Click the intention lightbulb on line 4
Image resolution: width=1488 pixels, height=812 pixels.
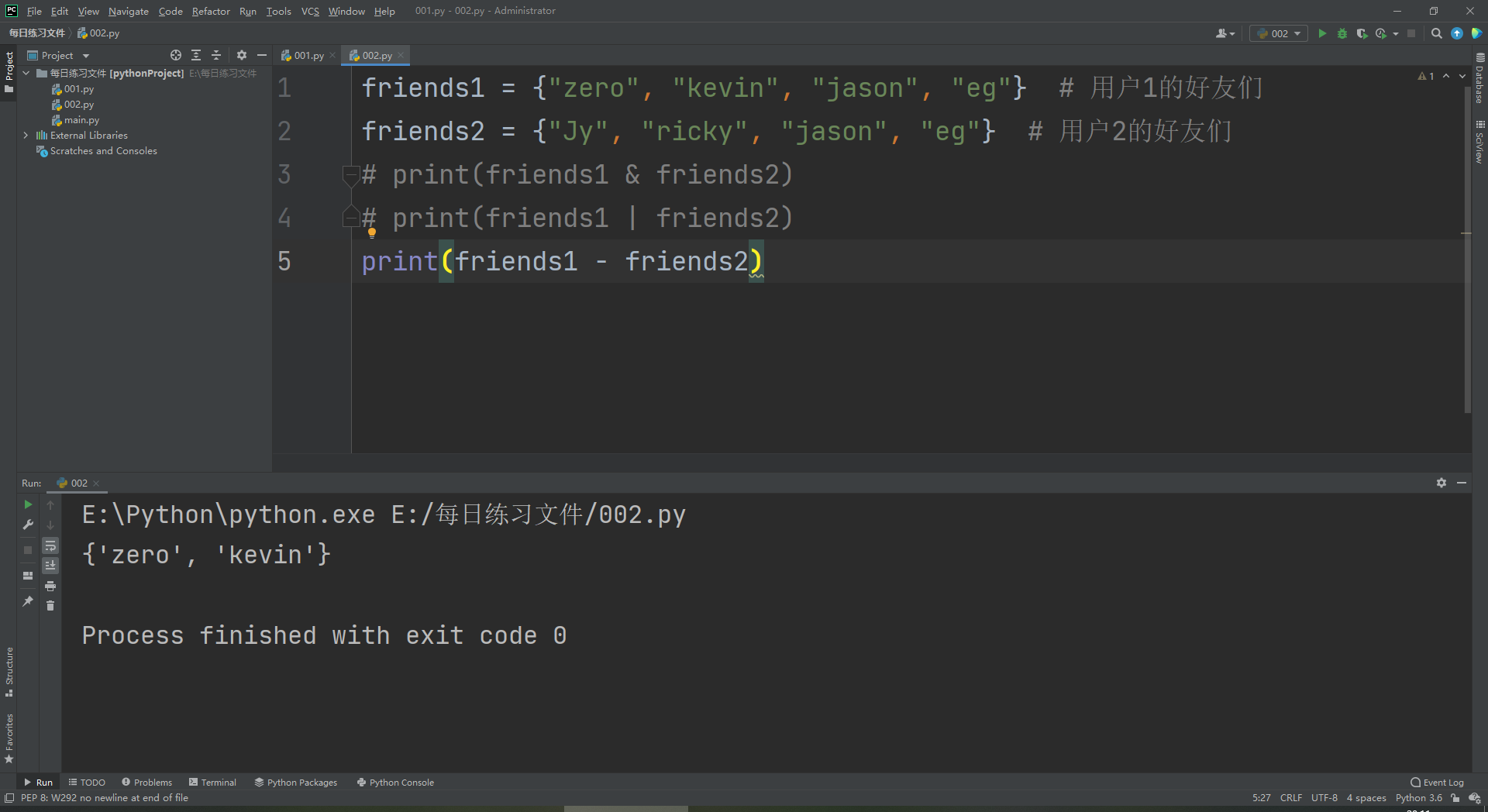(x=372, y=232)
